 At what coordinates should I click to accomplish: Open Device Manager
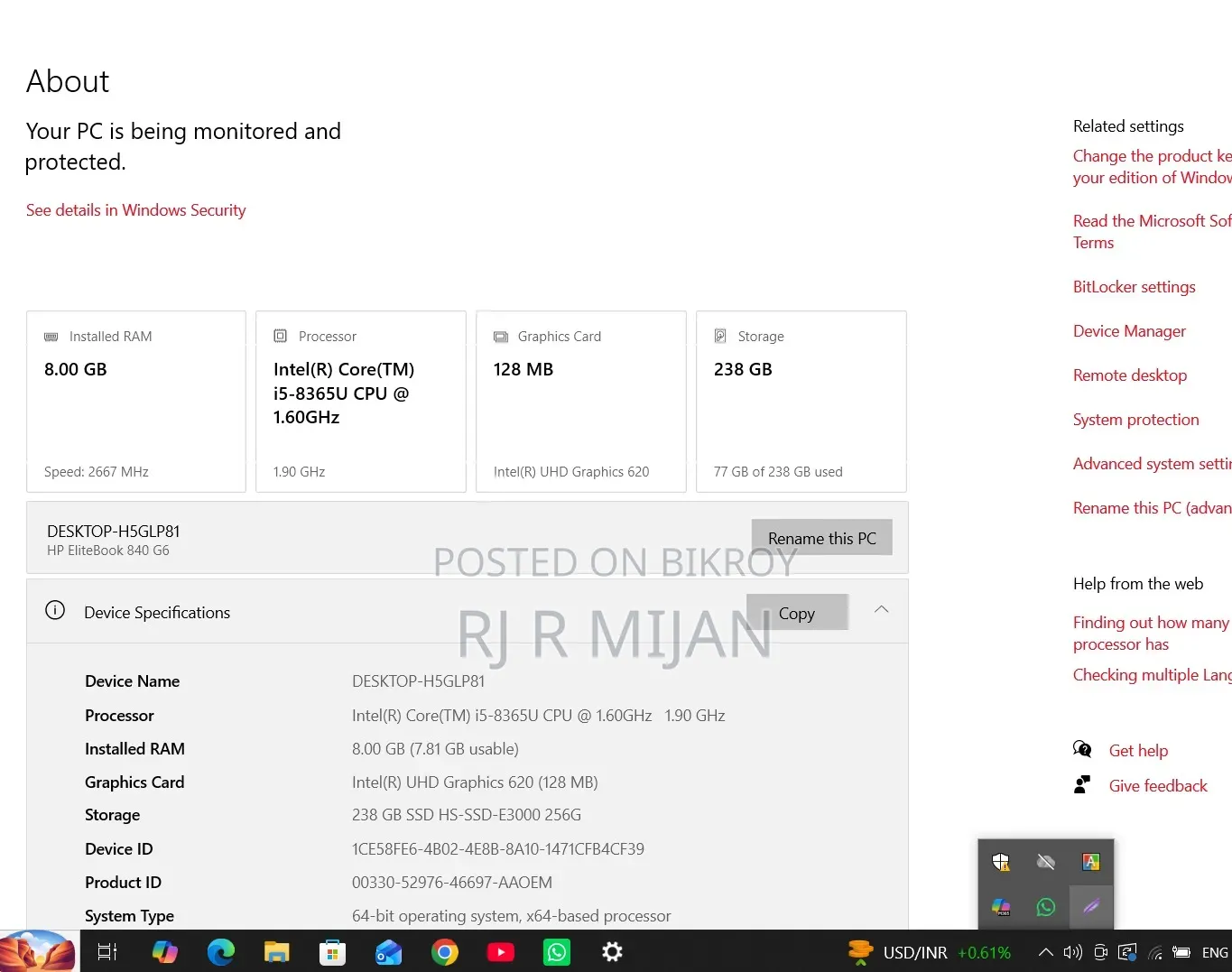click(x=1129, y=331)
